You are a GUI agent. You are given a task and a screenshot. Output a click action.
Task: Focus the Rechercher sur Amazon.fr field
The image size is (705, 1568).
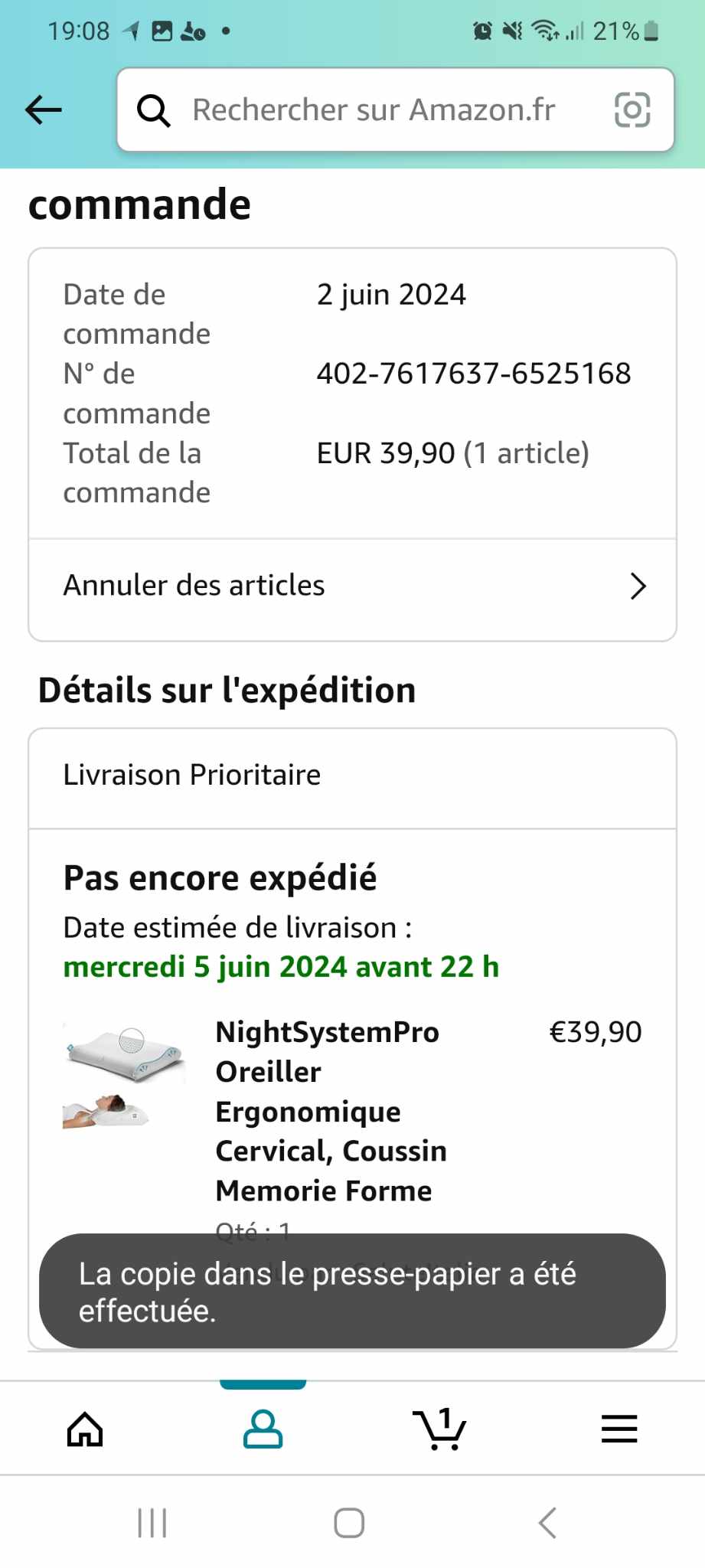375,110
